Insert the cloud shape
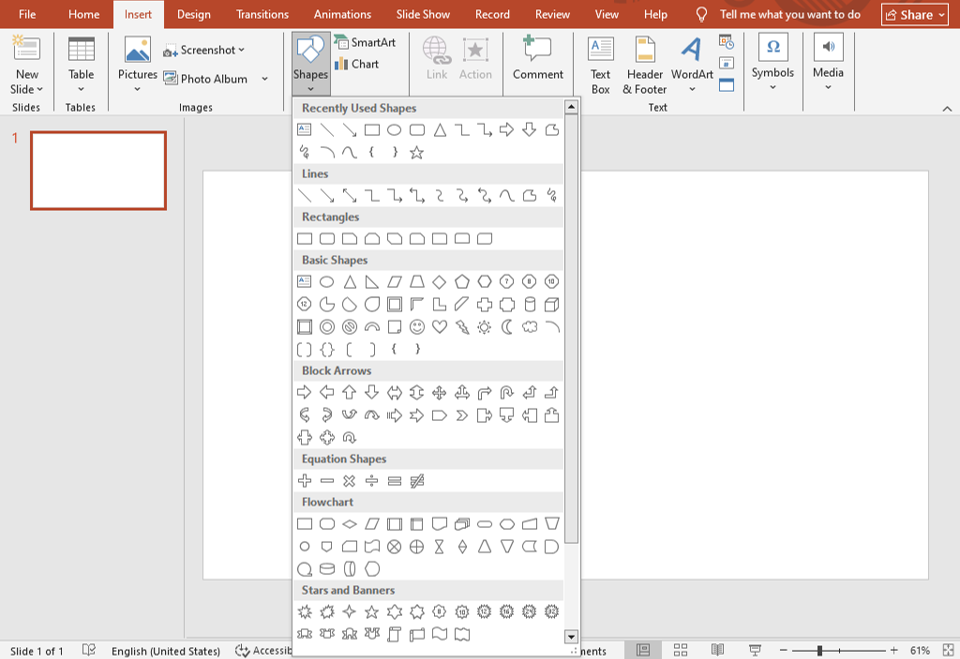 [529, 327]
